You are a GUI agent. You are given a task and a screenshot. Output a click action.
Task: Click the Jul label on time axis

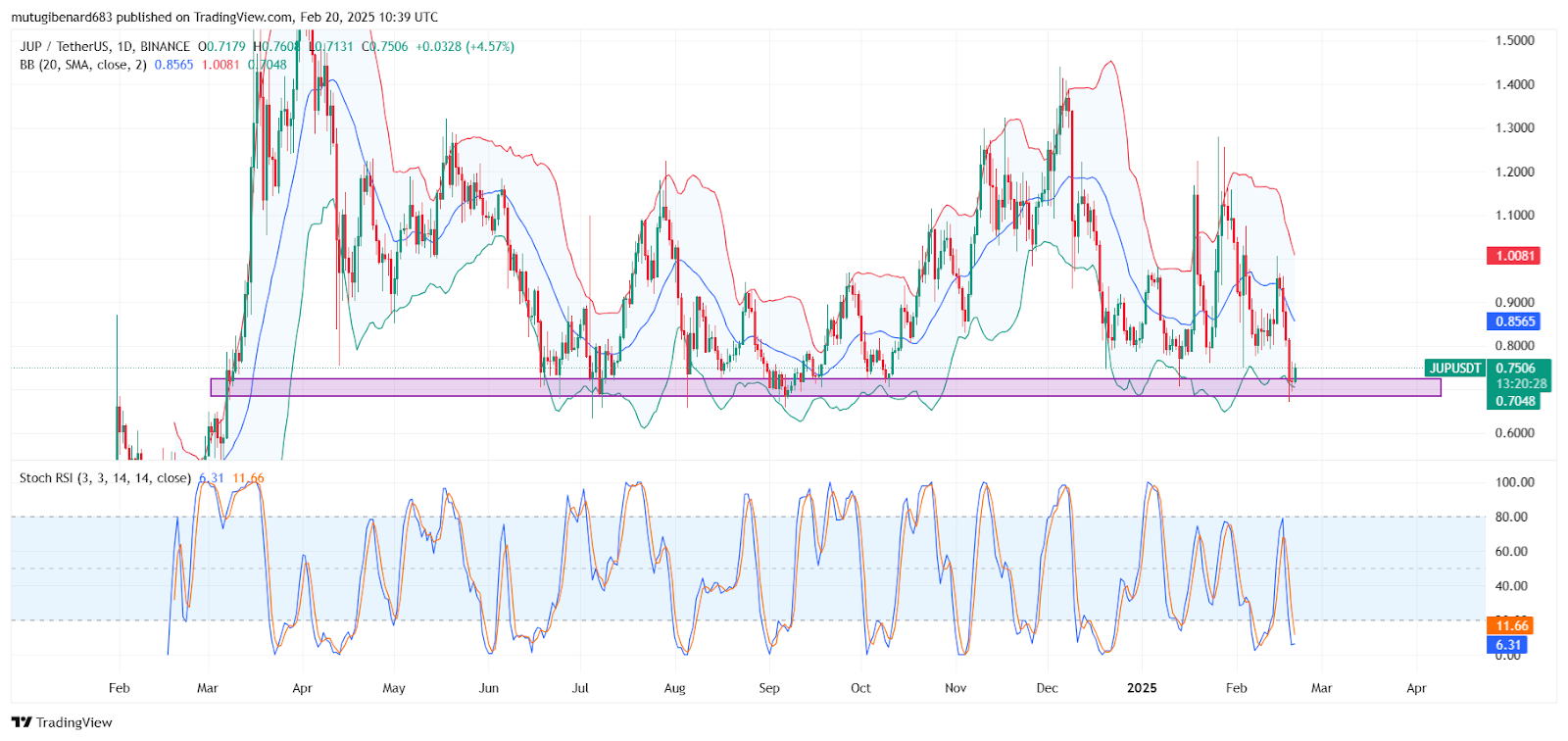[580, 688]
